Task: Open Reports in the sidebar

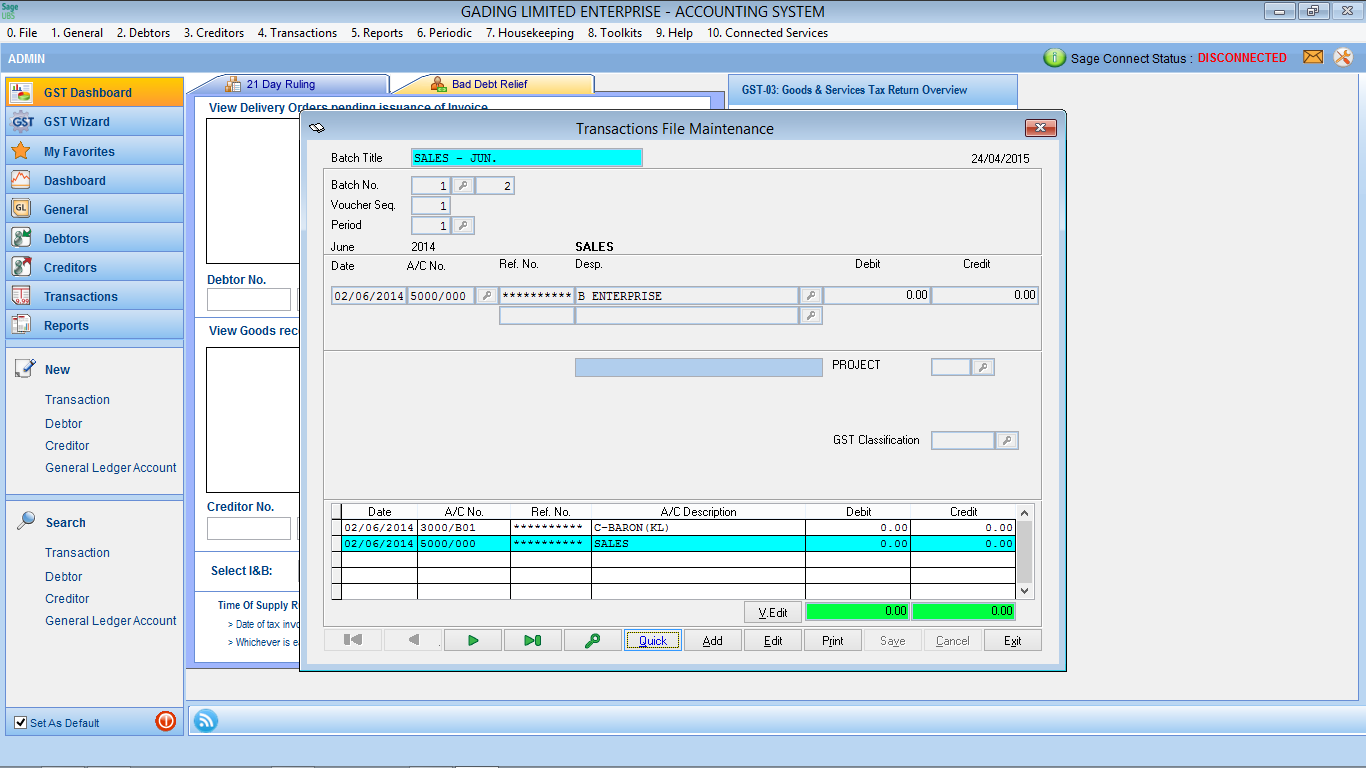Action: coord(95,325)
